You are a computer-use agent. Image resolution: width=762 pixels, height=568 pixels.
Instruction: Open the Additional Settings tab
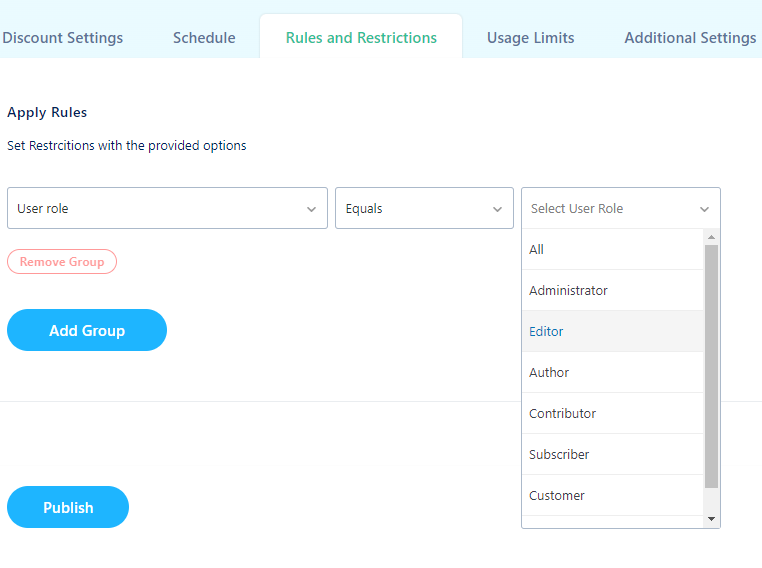(x=690, y=37)
